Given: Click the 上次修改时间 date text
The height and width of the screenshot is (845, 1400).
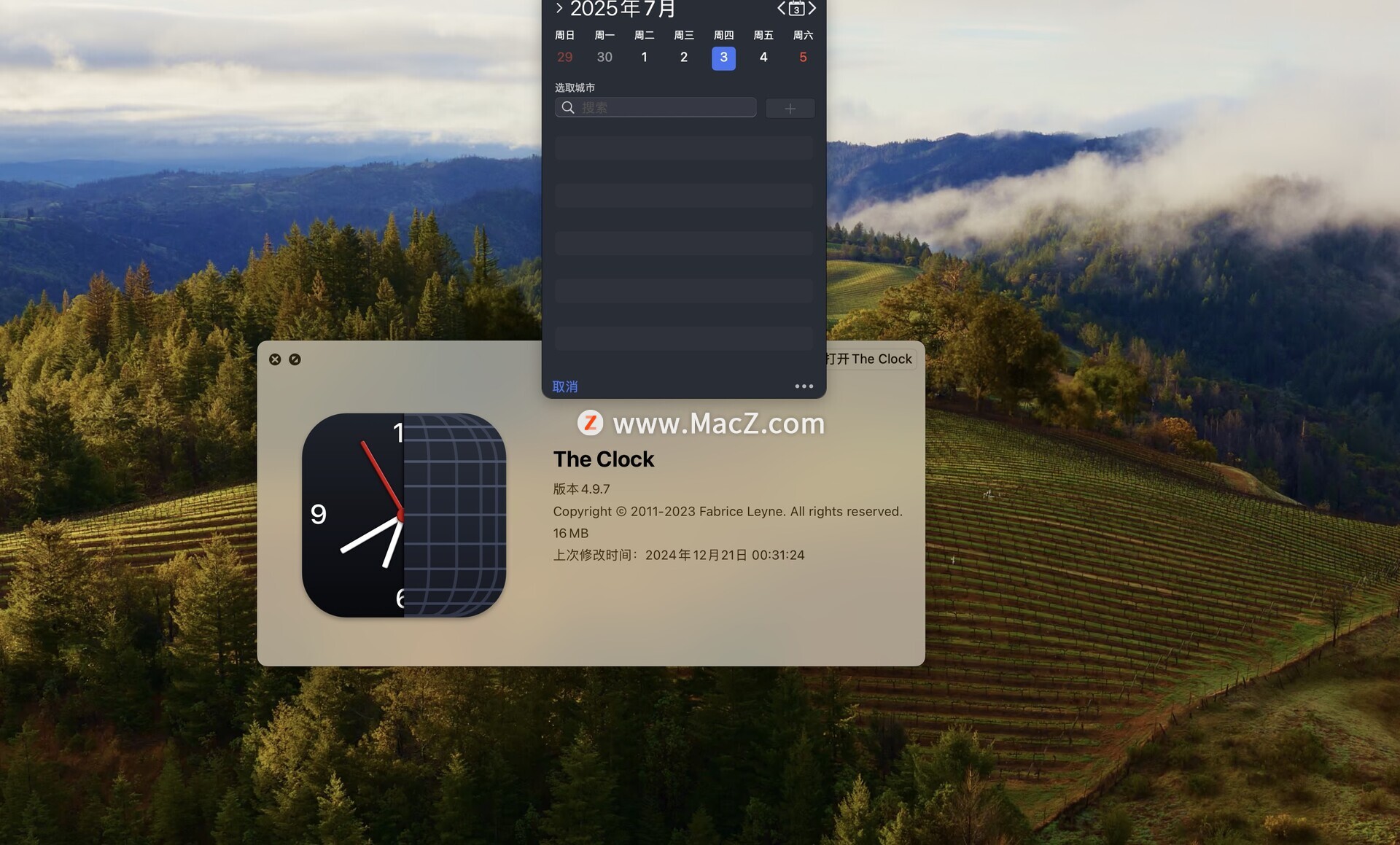Looking at the screenshot, I should pyautogui.click(x=679, y=555).
